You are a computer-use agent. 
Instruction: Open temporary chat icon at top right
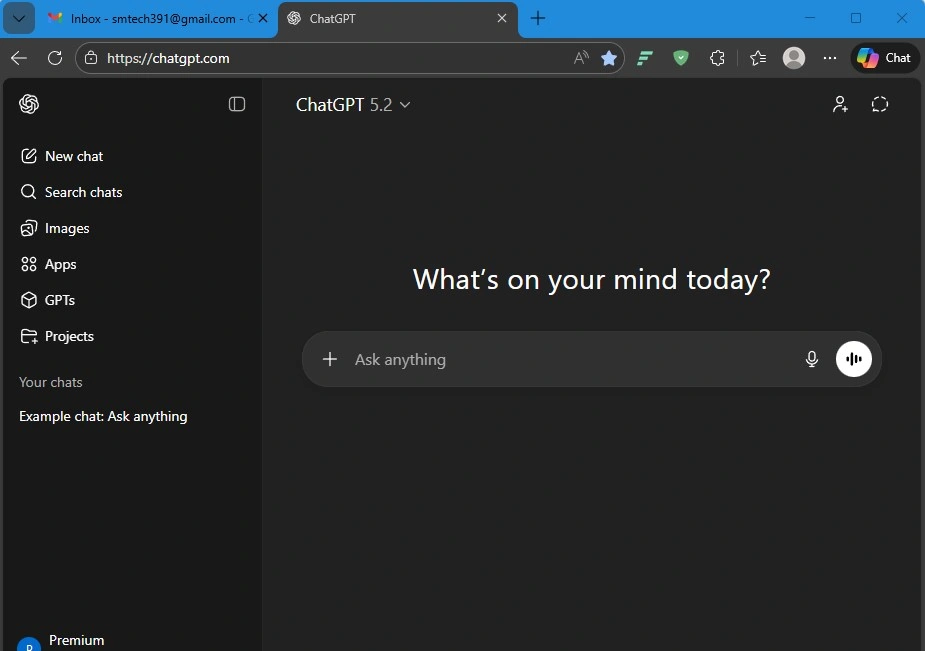[880, 104]
